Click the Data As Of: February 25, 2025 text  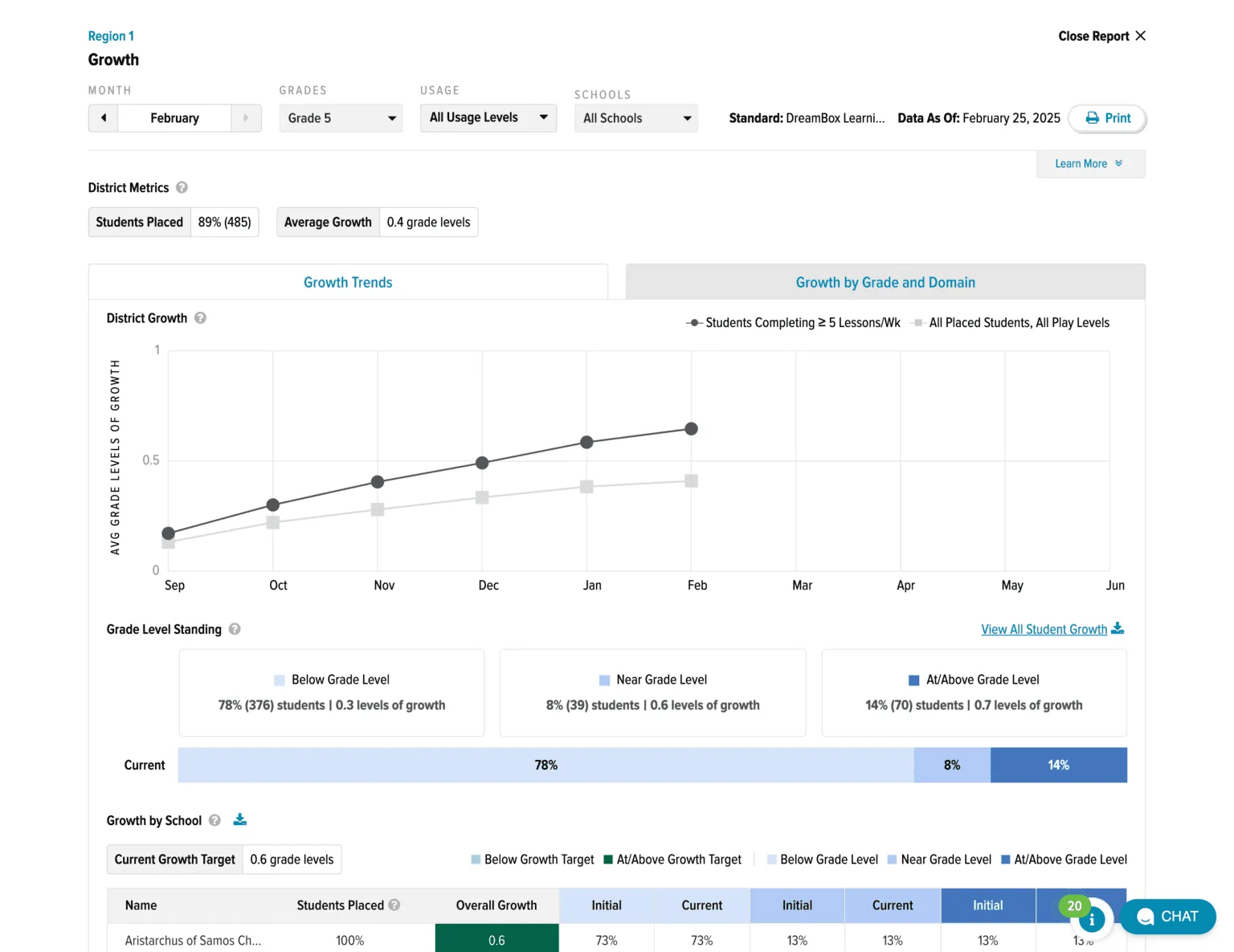click(x=979, y=118)
